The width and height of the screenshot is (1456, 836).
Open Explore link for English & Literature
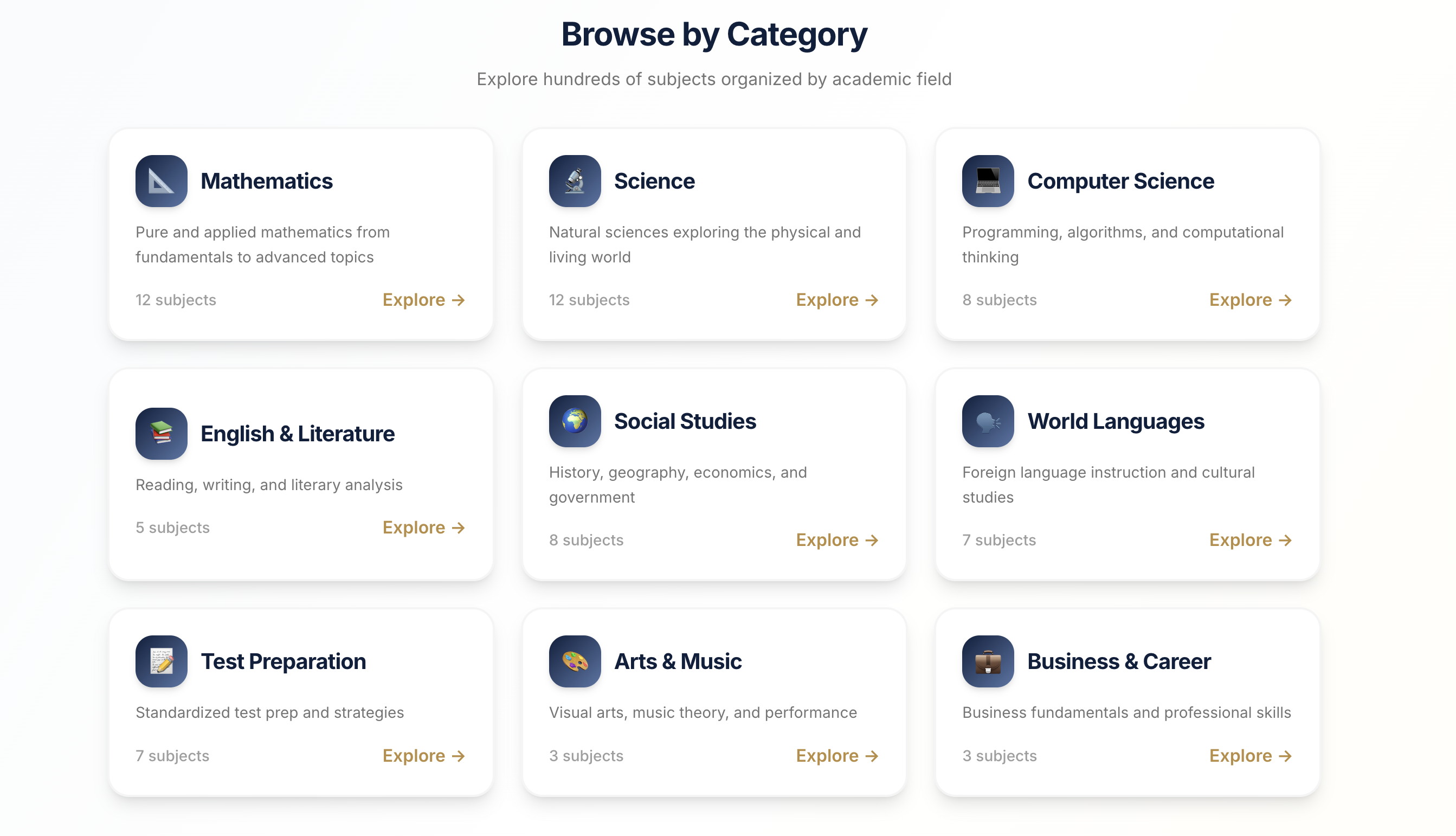point(423,527)
